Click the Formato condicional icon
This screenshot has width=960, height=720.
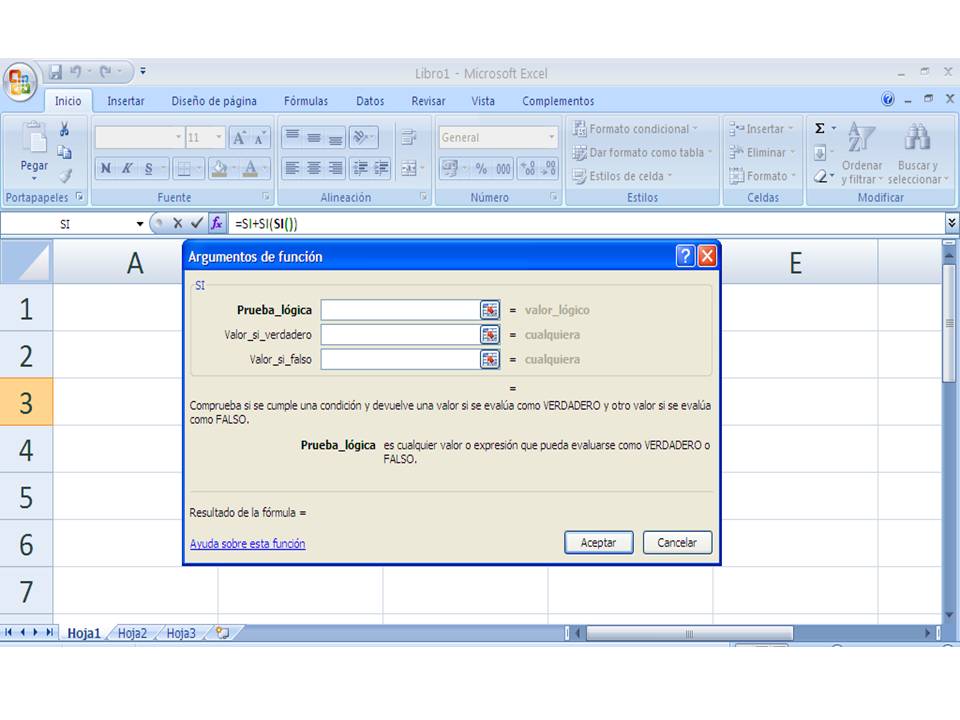click(578, 128)
